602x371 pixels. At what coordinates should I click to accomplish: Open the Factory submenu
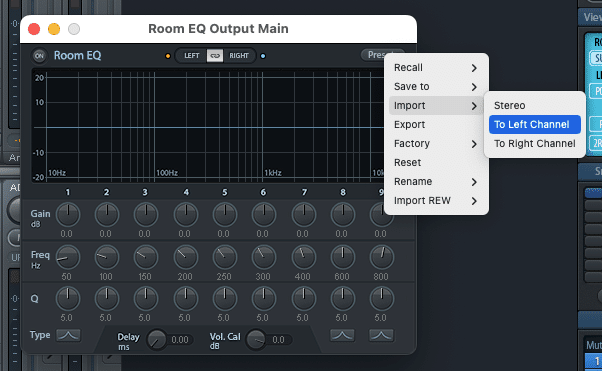point(436,144)
